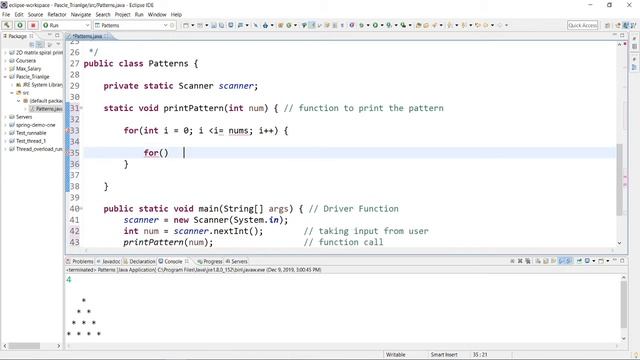Switch to the Javadoc tab
This screenshot has width=640, height=360.
click(x=109, y=261)
